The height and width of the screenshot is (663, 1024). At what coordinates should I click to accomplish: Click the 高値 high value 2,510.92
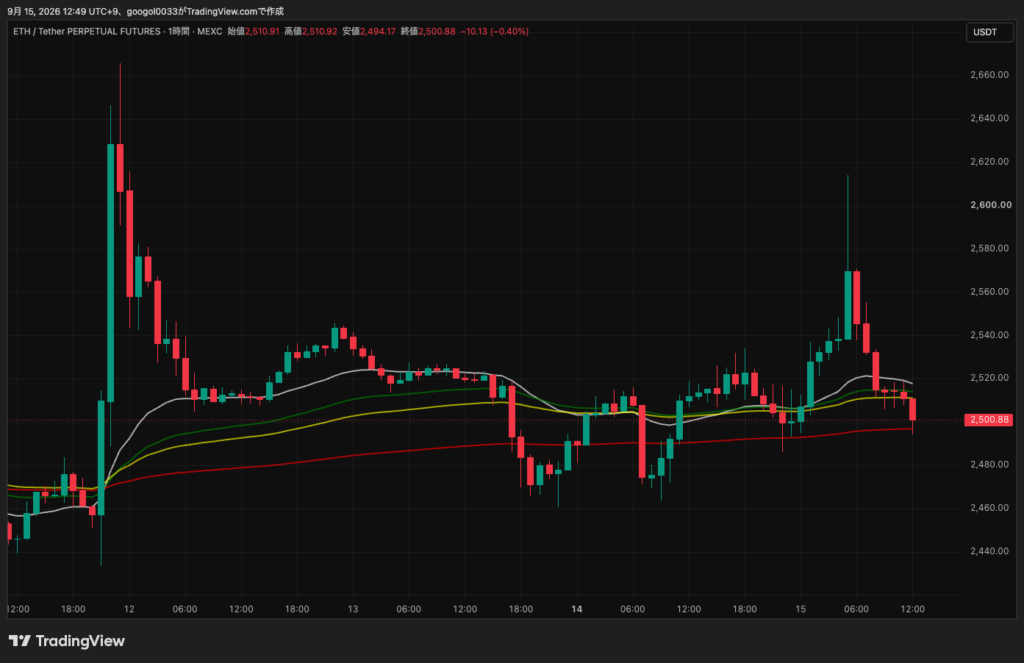point(319,31)
